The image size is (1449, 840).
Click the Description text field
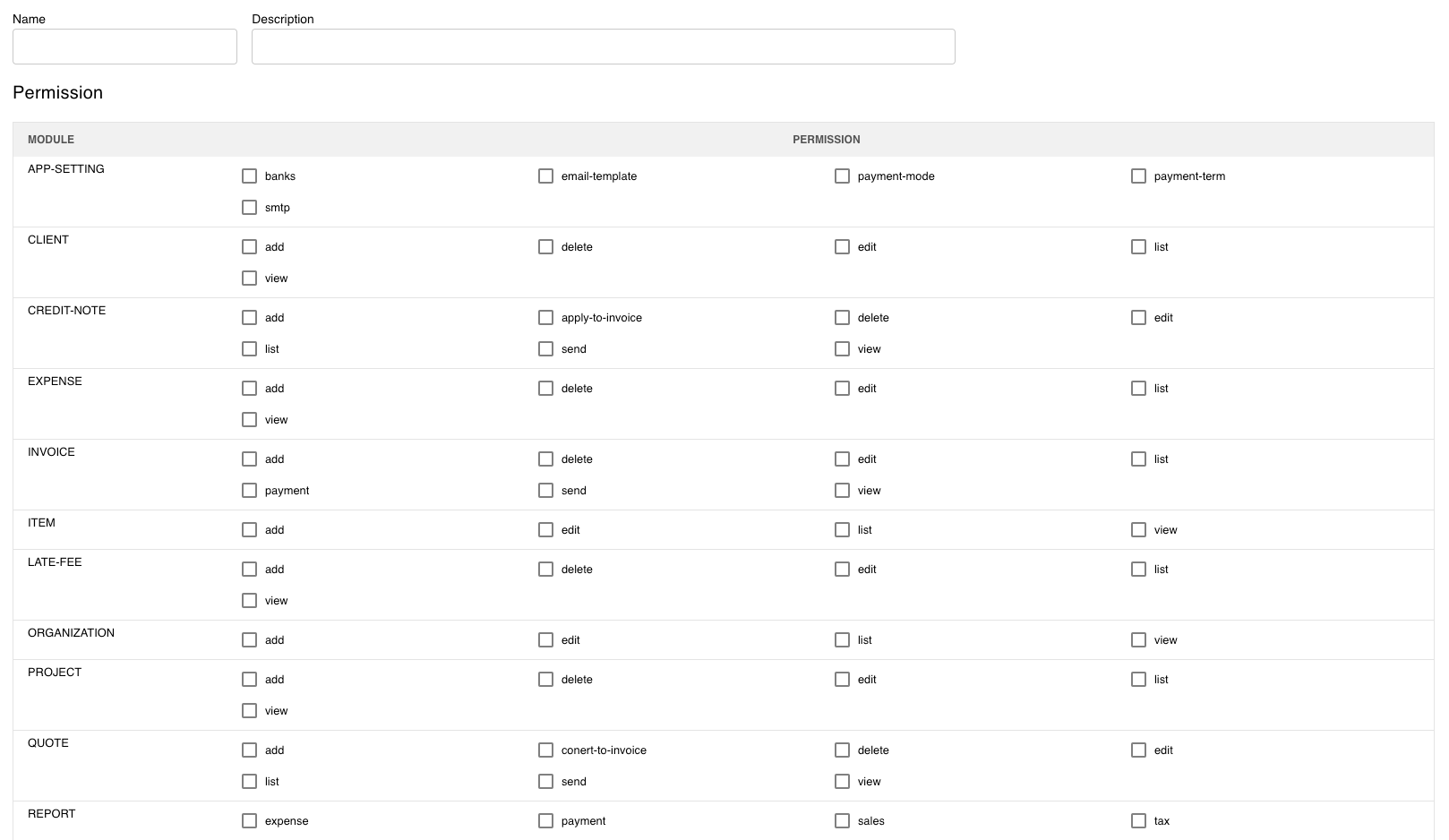[x=603, y=47]
